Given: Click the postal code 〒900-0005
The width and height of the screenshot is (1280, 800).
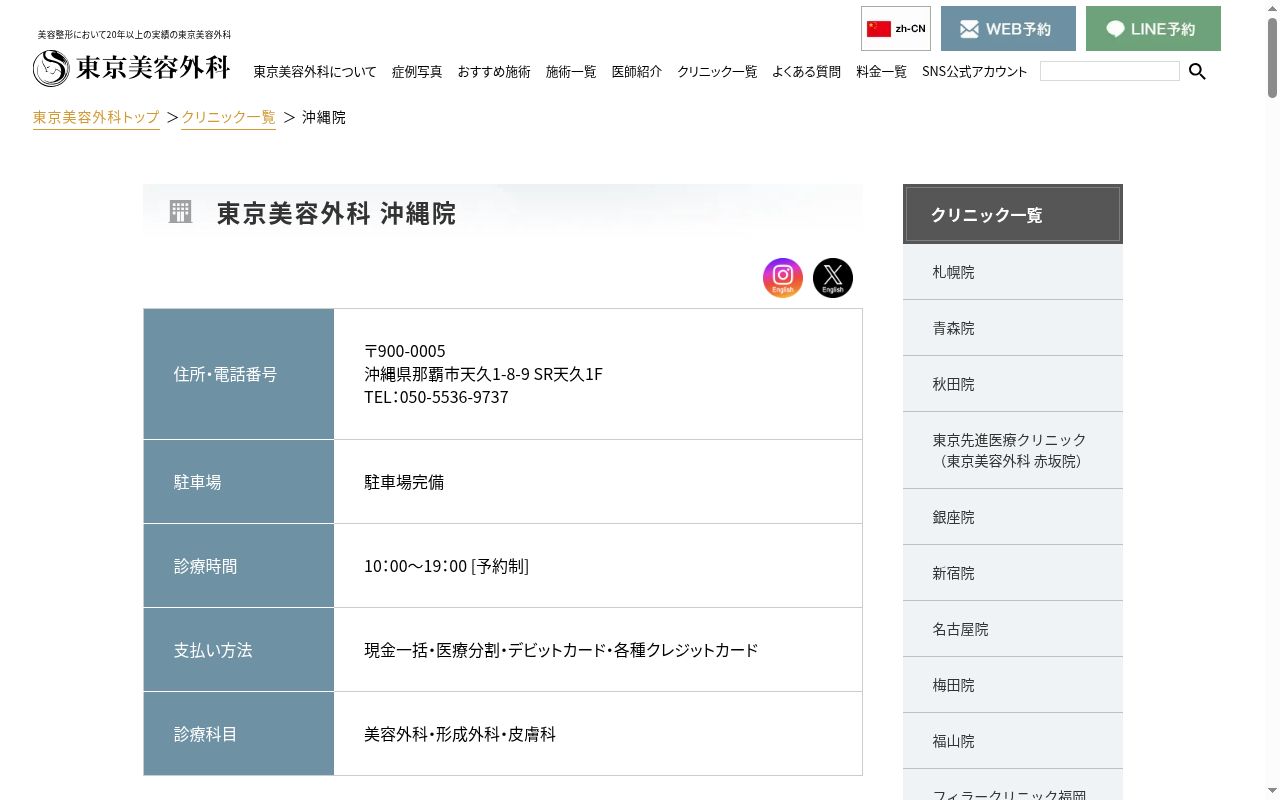Looking at the screenshot, I should 405,351.
